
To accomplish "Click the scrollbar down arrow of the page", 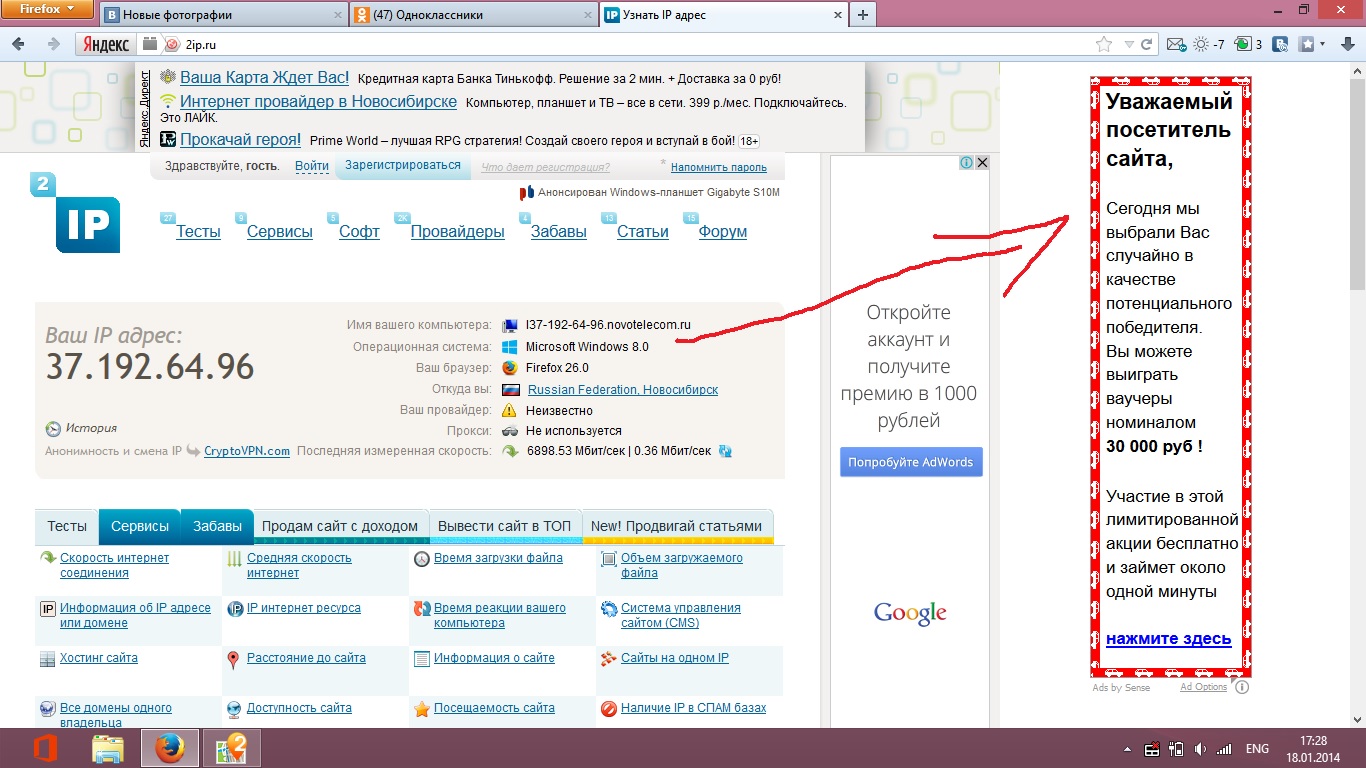I will (1358, 719).
